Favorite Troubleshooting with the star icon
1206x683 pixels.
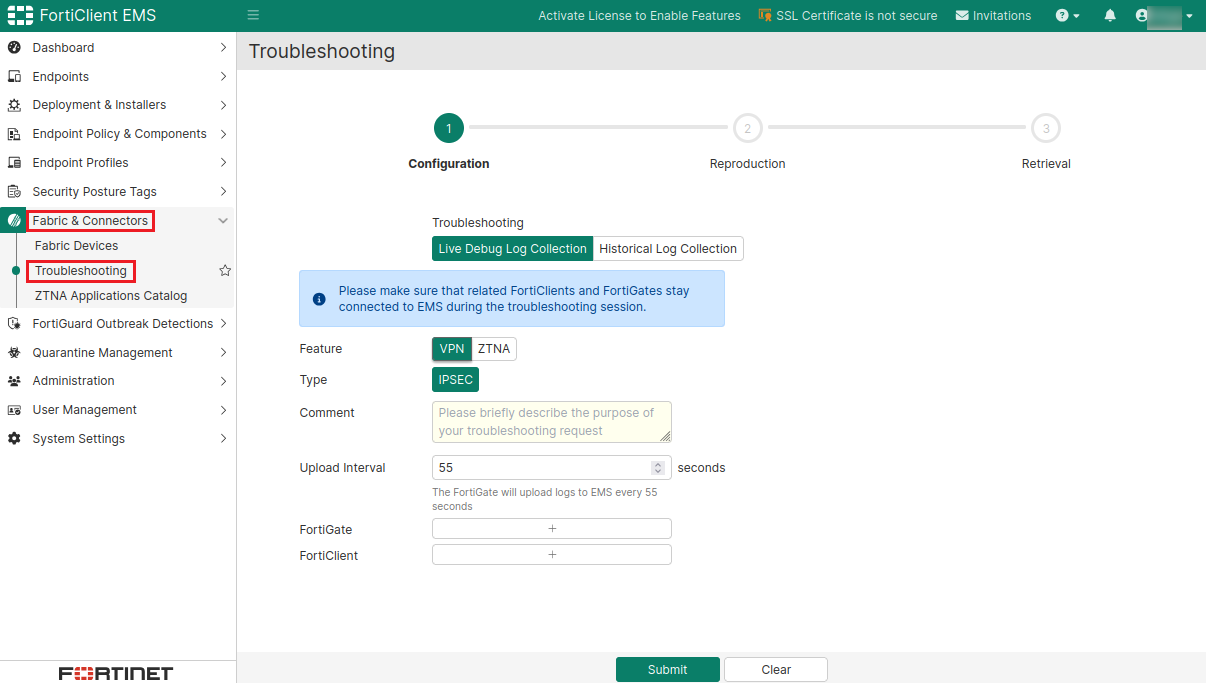(225, 271)
